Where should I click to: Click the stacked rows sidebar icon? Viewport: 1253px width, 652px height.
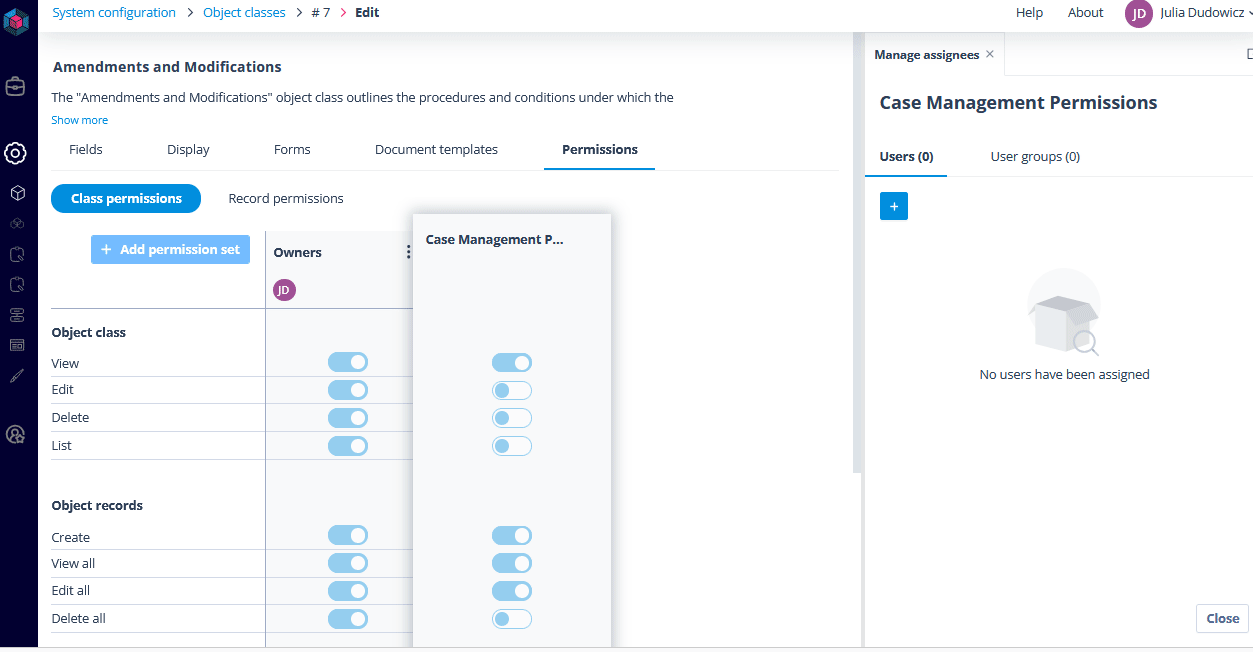[x=16, y=315]
